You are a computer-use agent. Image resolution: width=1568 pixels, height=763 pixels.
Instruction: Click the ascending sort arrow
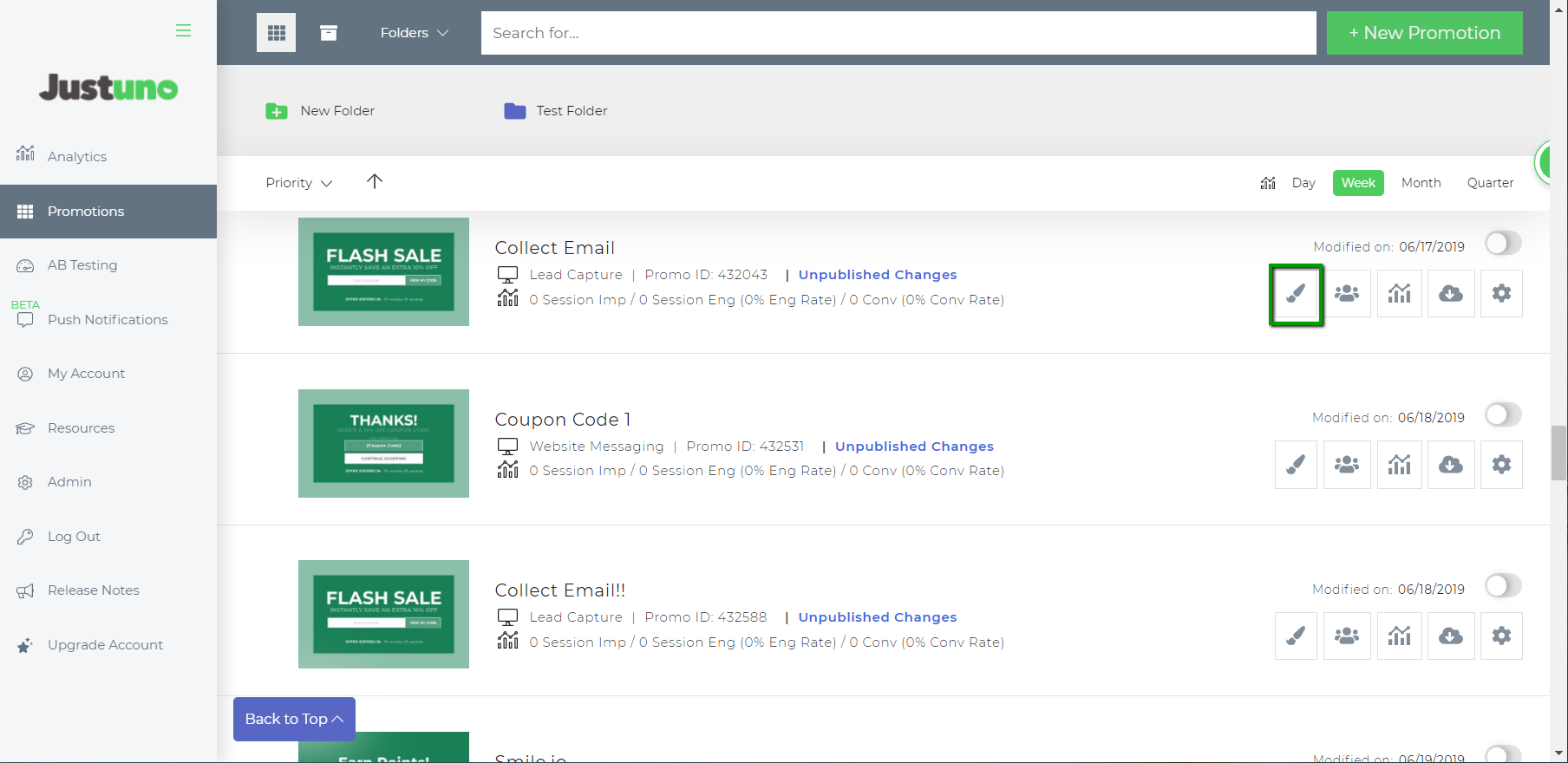coord(375,181)
